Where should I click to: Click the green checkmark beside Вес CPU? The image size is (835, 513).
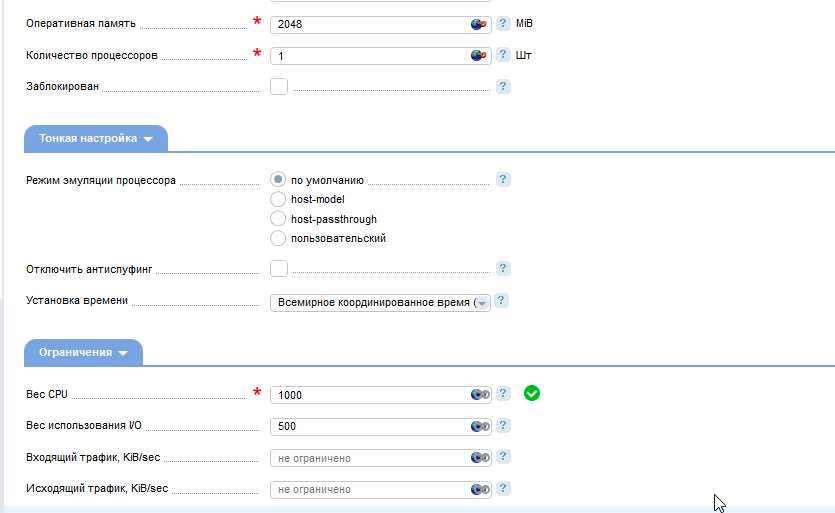pyautogui.click(x=531, y=393)
